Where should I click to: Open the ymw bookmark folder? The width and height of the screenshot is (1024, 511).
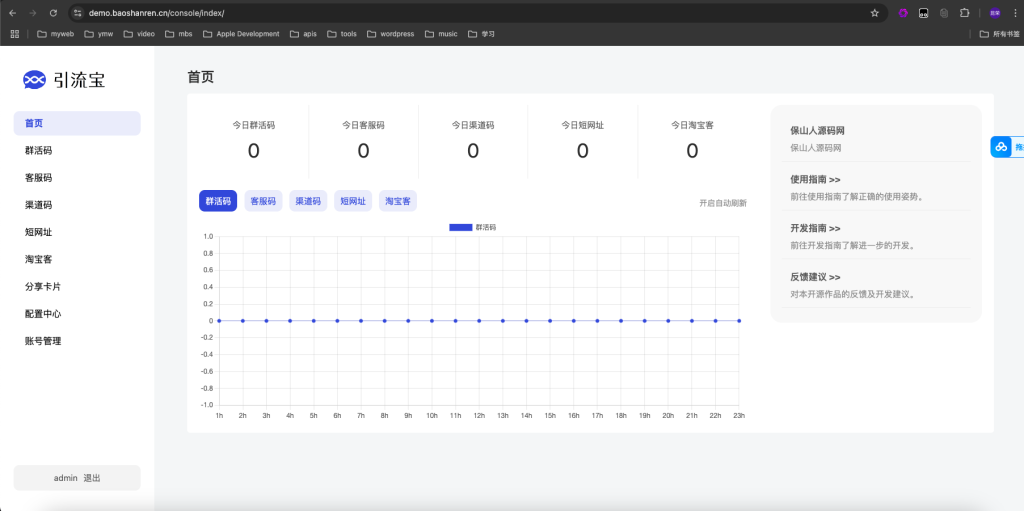pos(99,34)
